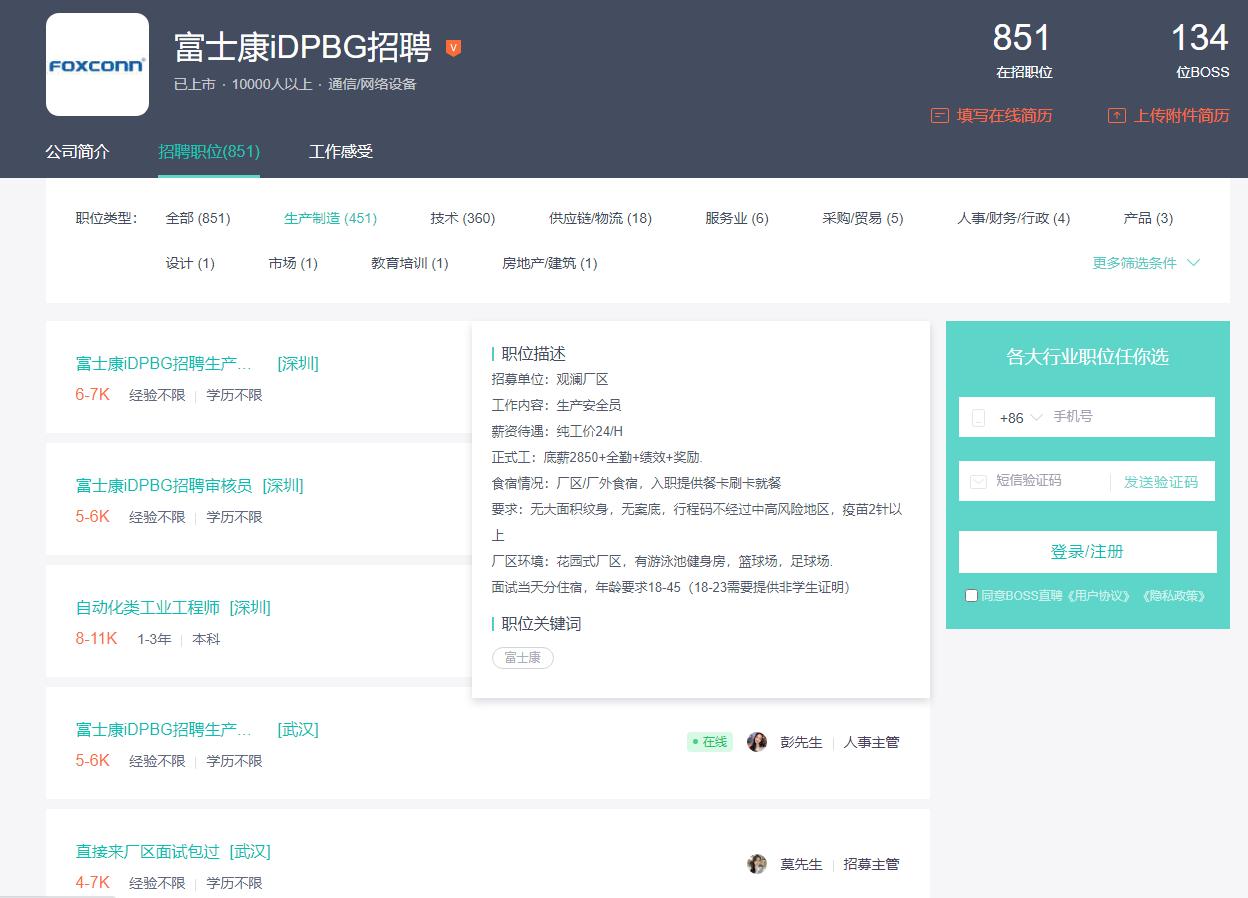Switch to the 公司简介 tab
The height and width of the screenshot is (898, 1248).
[x=77, y=152]
